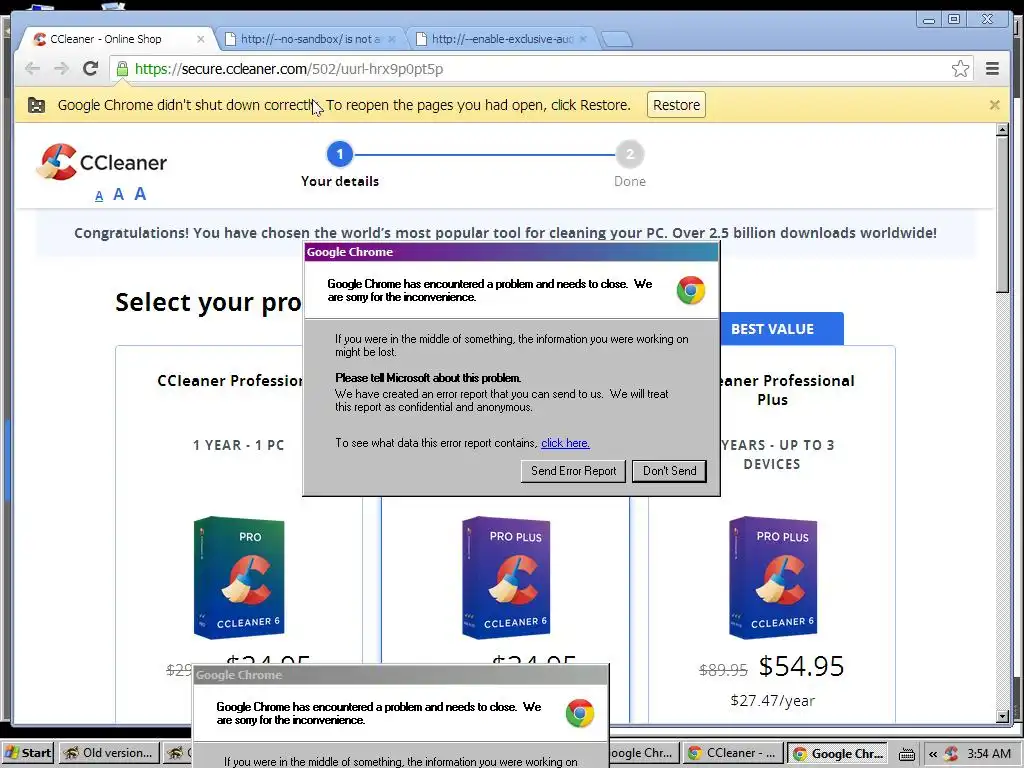Screen dimensions: 1024x768
Task: Click step 1 Your details marker
Action: 340,155
